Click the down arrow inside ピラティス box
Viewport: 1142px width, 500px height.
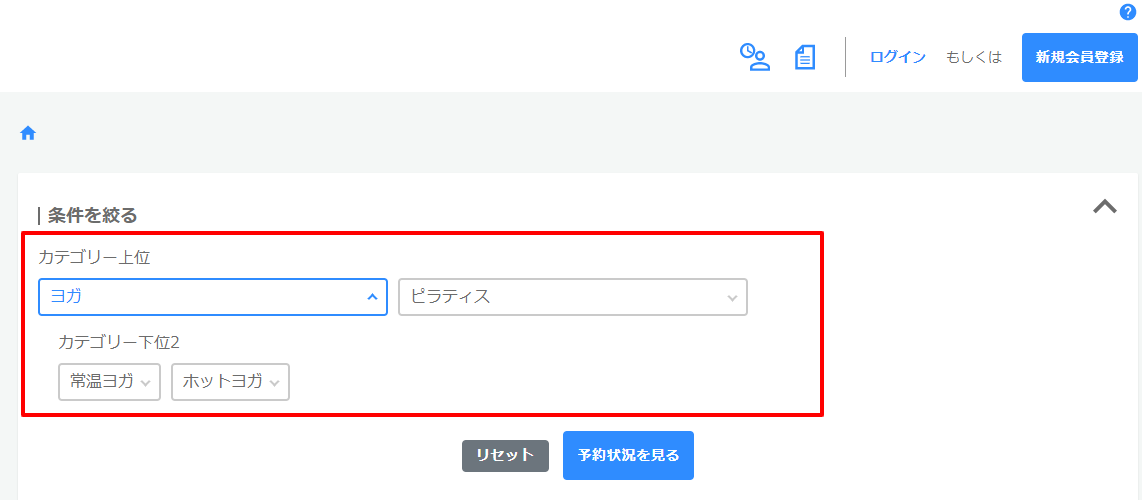[732, 298]
